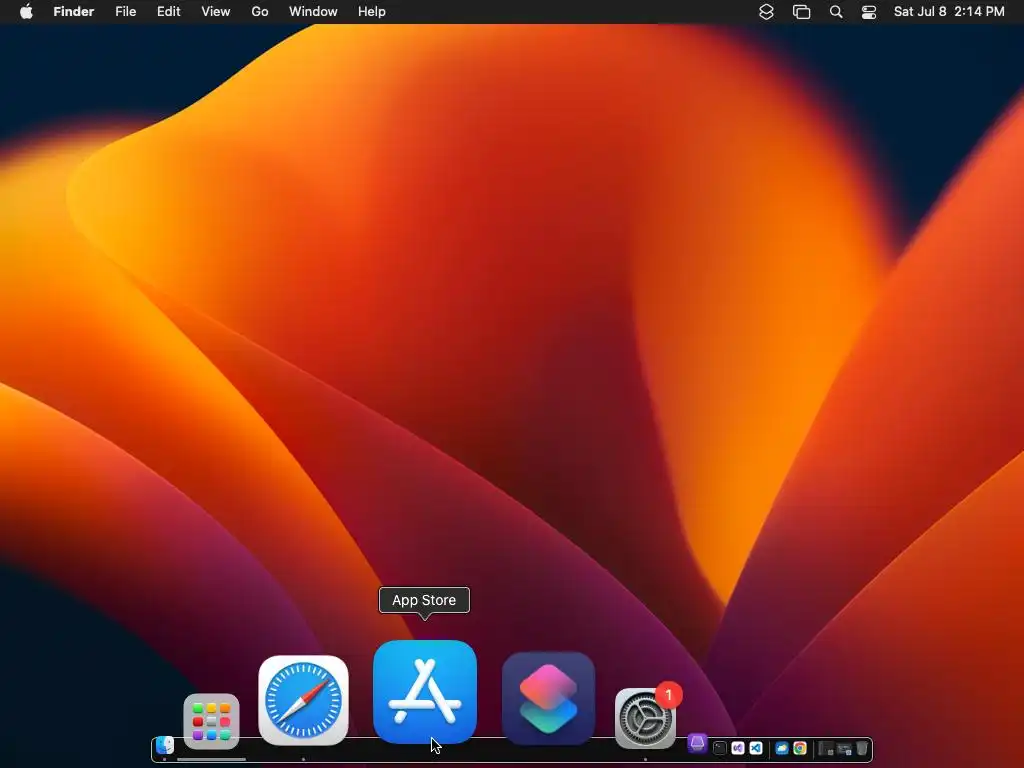This screenshot has width=1024, height=768.
Task: Open the Trash in the Dock
Action: (x=862, y=748)
